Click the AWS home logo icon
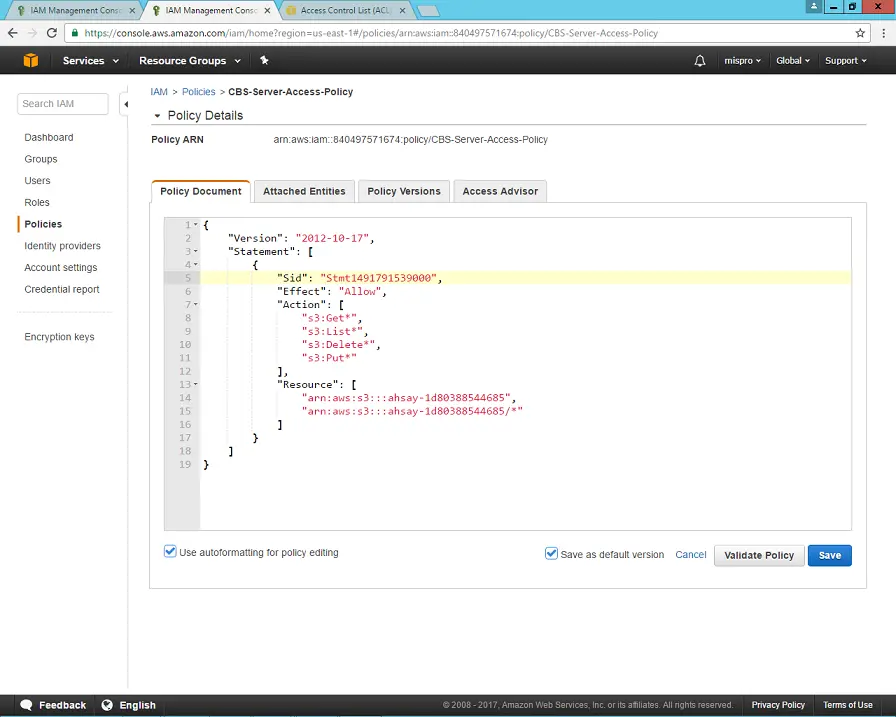 [x=31, y=60]
